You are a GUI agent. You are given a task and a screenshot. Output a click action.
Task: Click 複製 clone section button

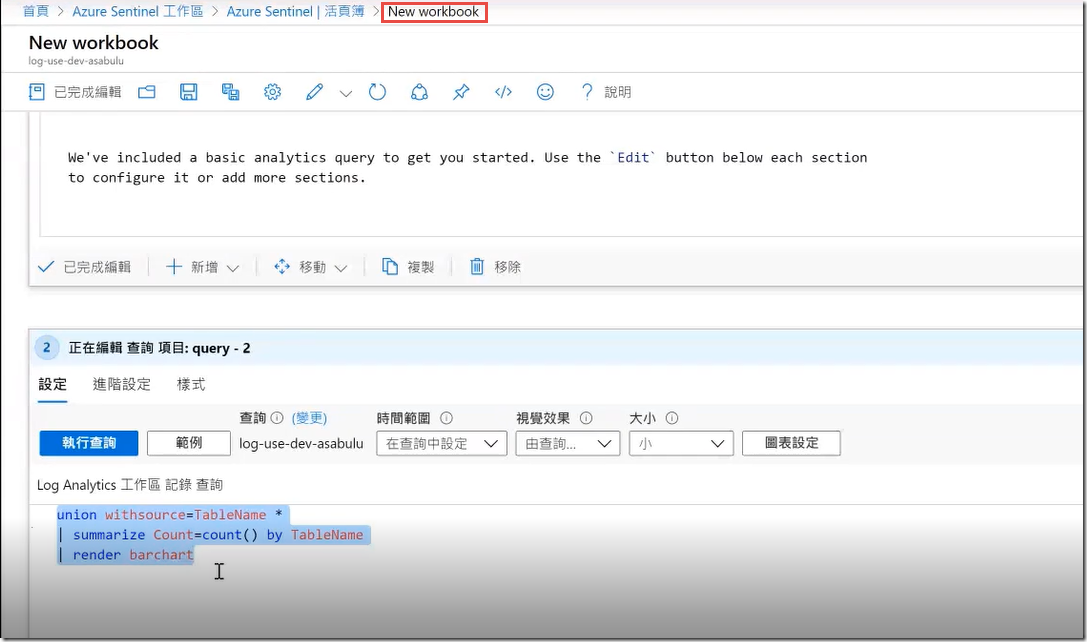408,267
